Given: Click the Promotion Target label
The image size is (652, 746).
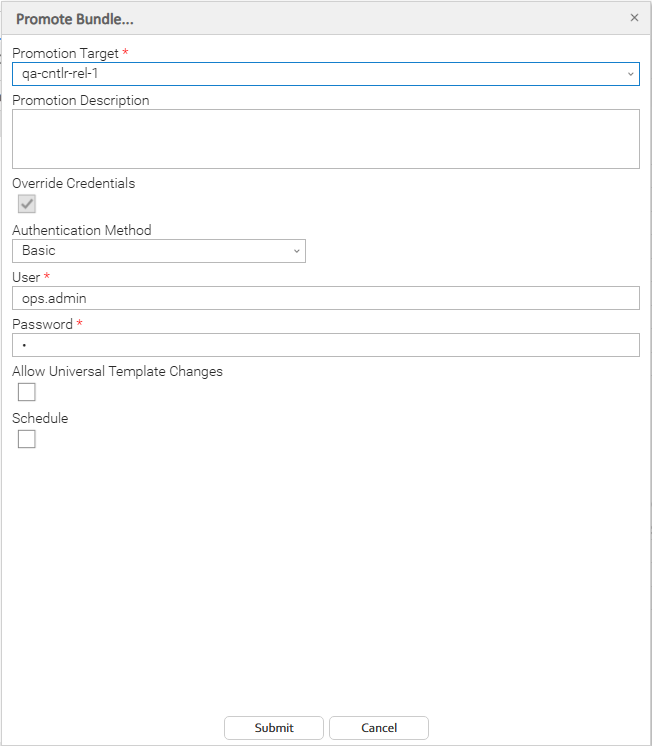Looking at the screenshot, I should tap(65, 52).
